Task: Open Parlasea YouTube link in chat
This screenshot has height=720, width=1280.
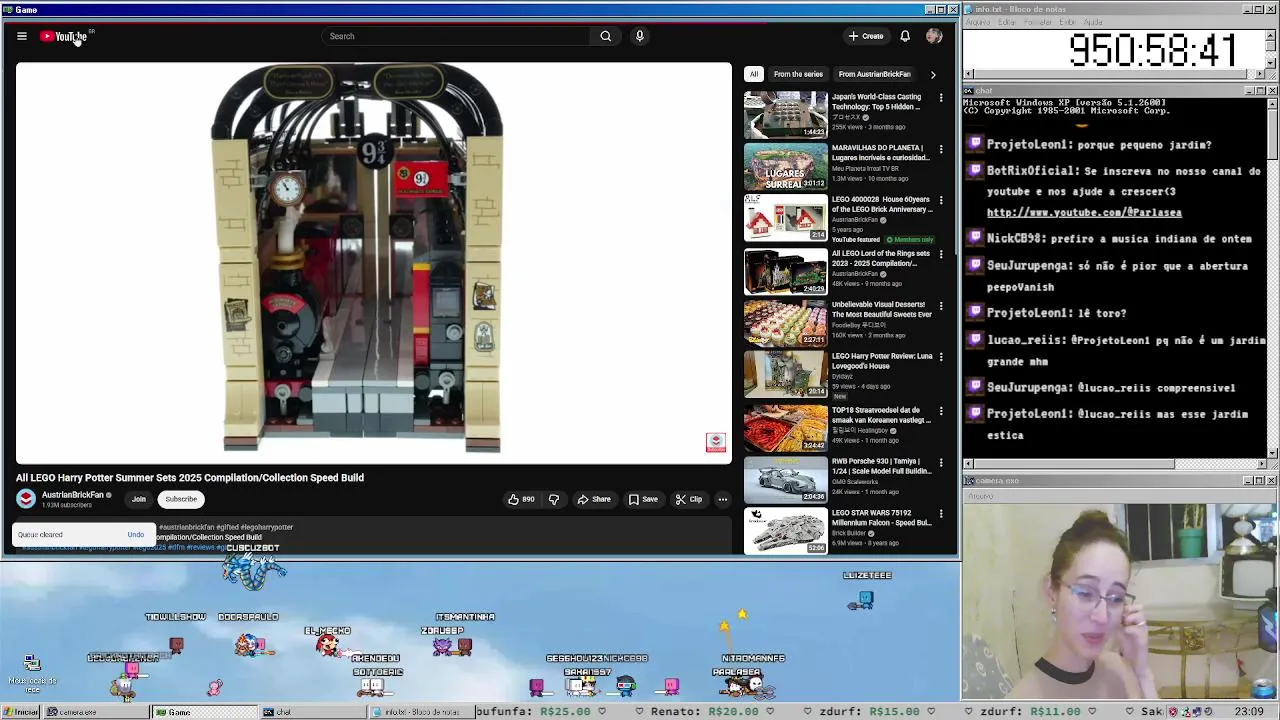Action: point(1084,213)
